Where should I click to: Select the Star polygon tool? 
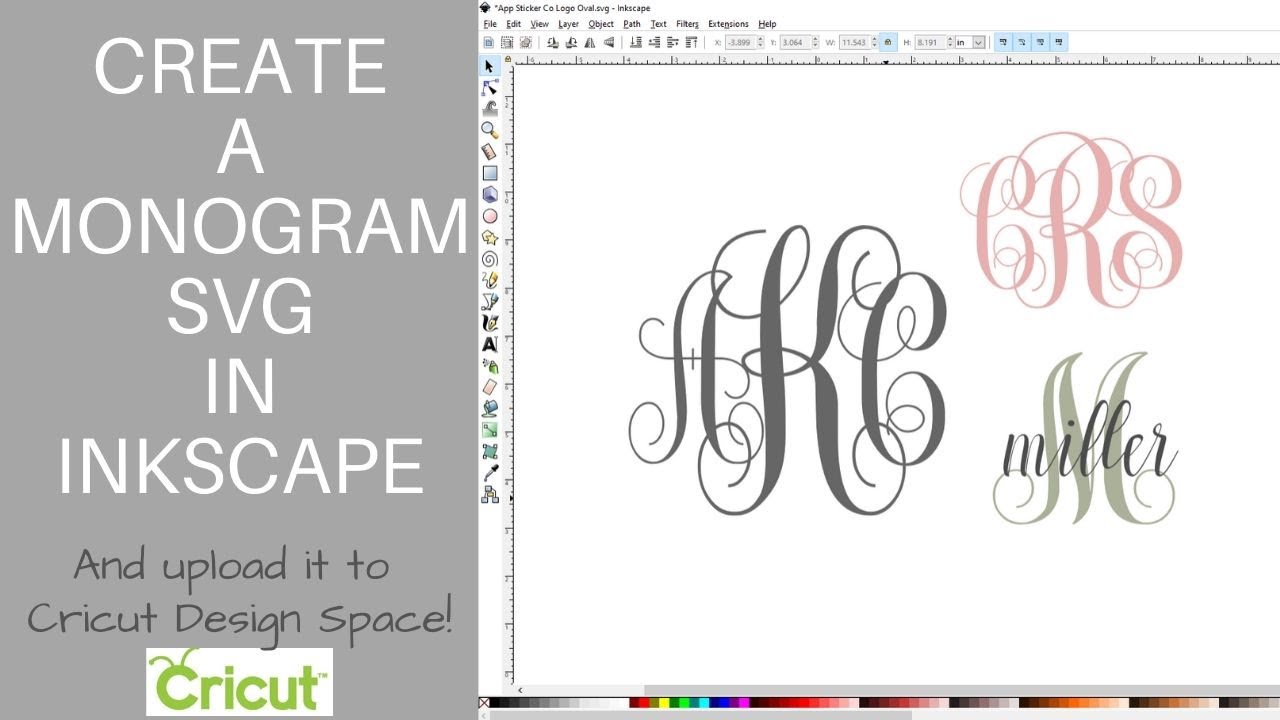click(x=489, y=237)
